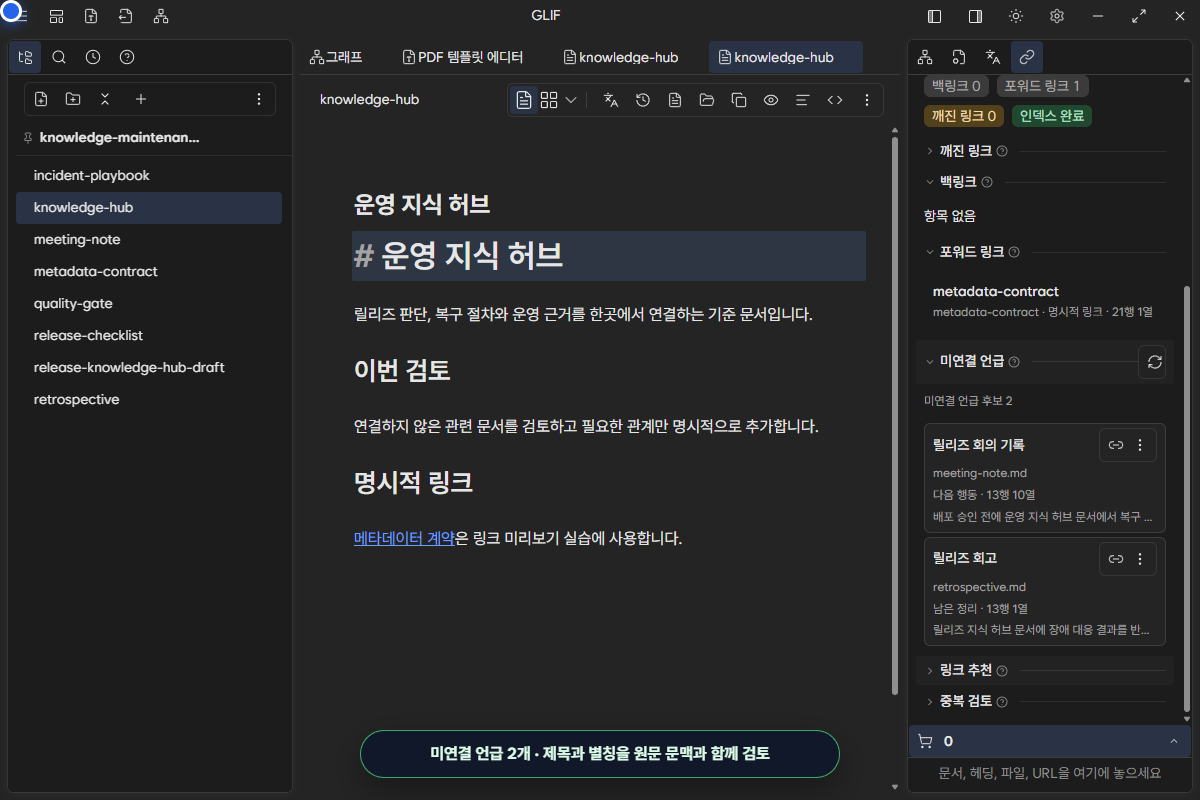Click the cart drop zone area
This screenshot has width=1200, height=800.
pyautogui.click(x=1050, y=773)
